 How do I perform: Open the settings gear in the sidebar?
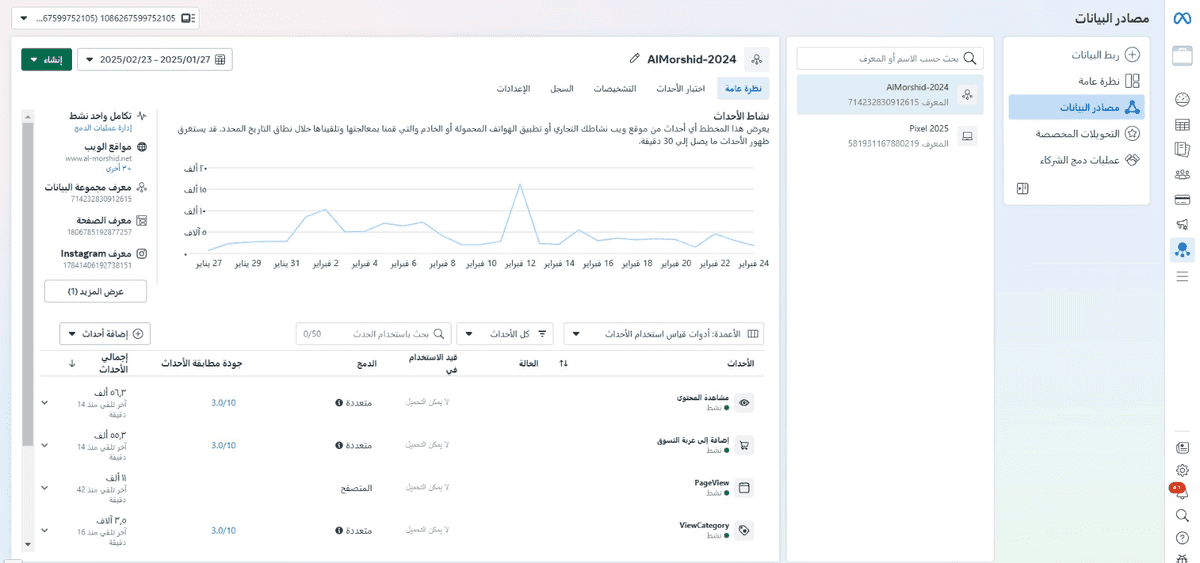tap(1182, 470)
